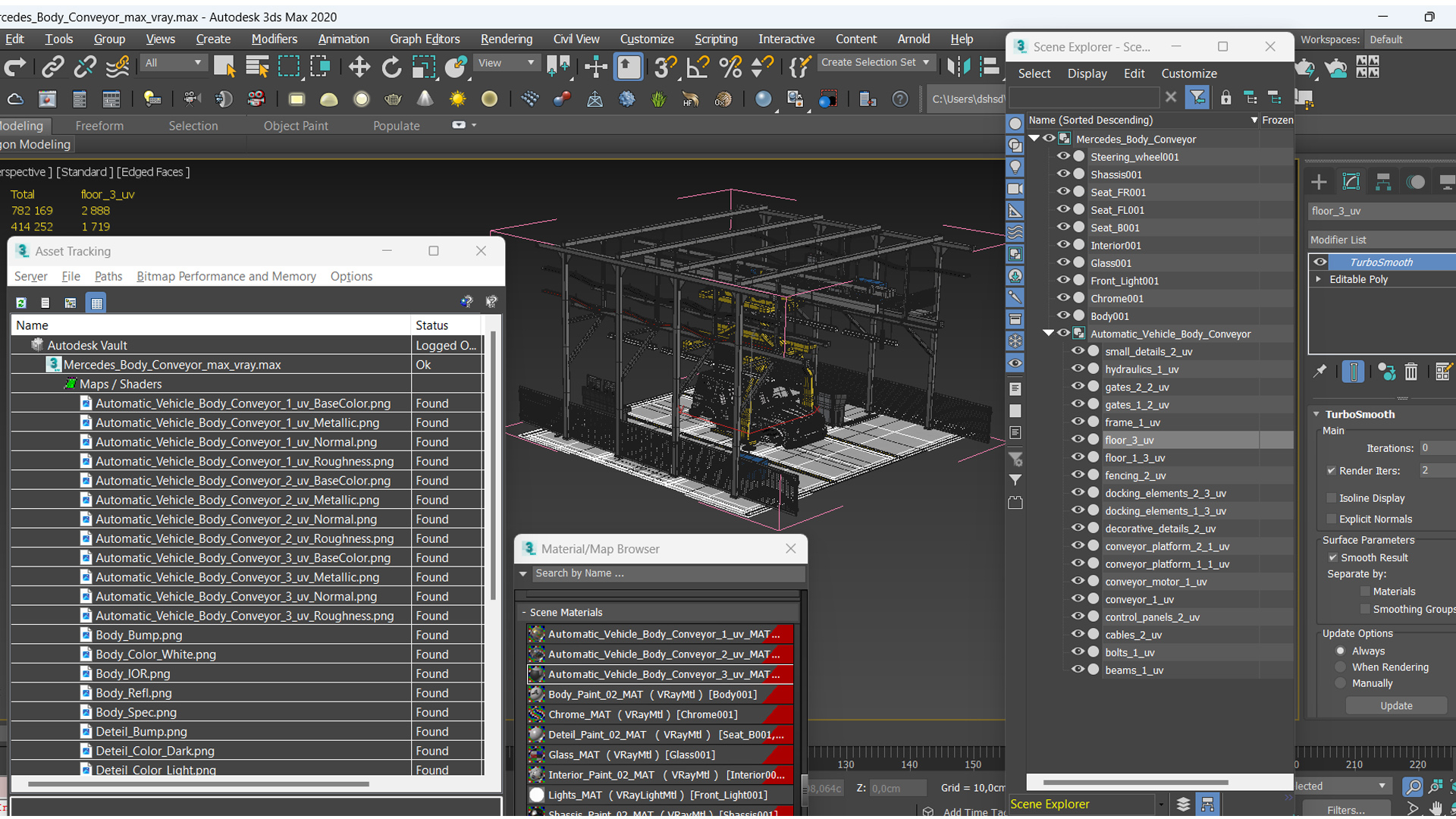Click the Mirror tool icon

[x=958, y=67]
